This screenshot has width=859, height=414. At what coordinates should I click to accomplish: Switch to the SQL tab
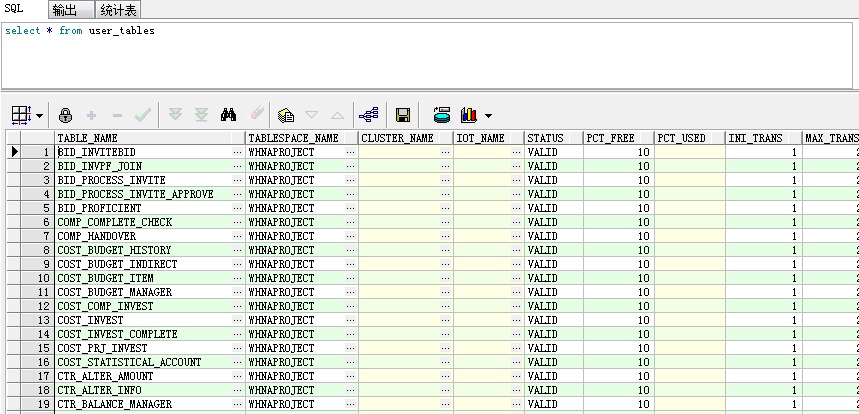click(13, 9)
